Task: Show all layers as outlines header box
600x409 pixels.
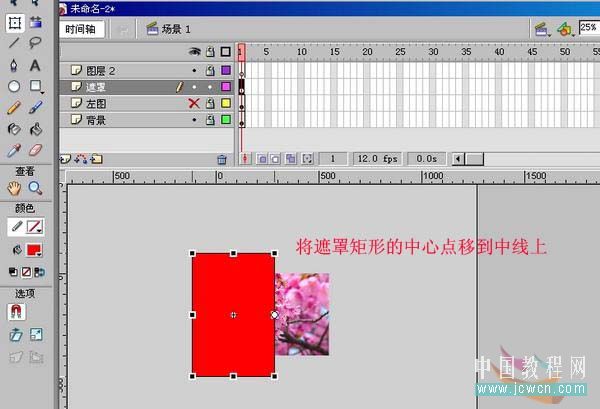Action: coord(226,52)
